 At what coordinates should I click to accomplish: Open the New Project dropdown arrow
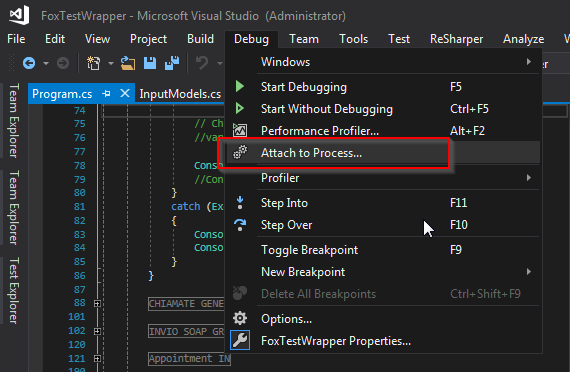(x=111, y=64)
